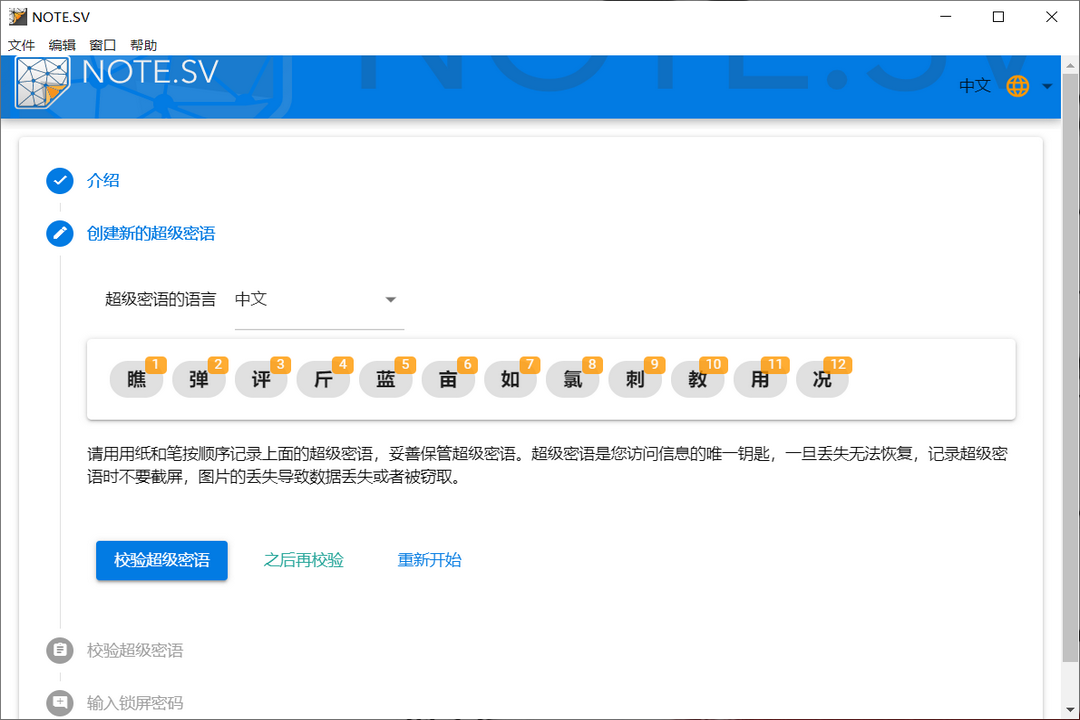Open the 中文 language selector
1080x720 pixels.
pyautogui.click(x=974, y=86)
